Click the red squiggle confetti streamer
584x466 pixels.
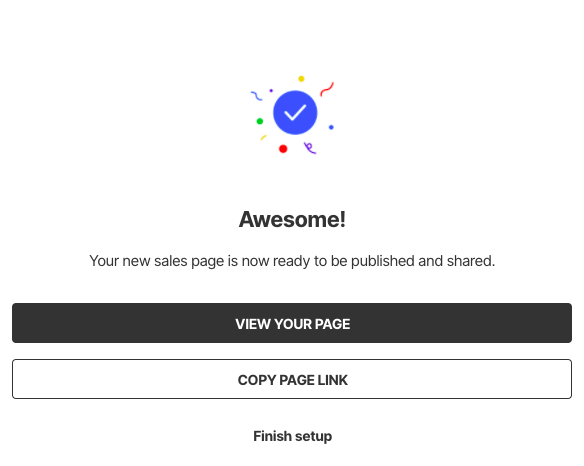[327, 89]
